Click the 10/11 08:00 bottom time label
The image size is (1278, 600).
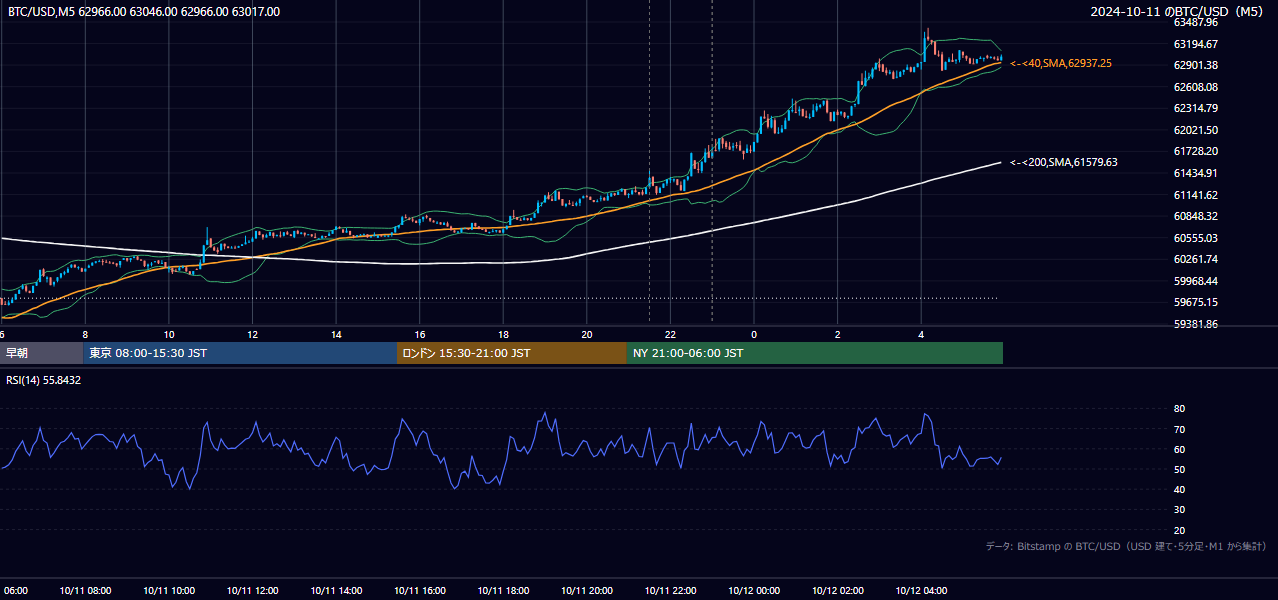pos(85,590)
